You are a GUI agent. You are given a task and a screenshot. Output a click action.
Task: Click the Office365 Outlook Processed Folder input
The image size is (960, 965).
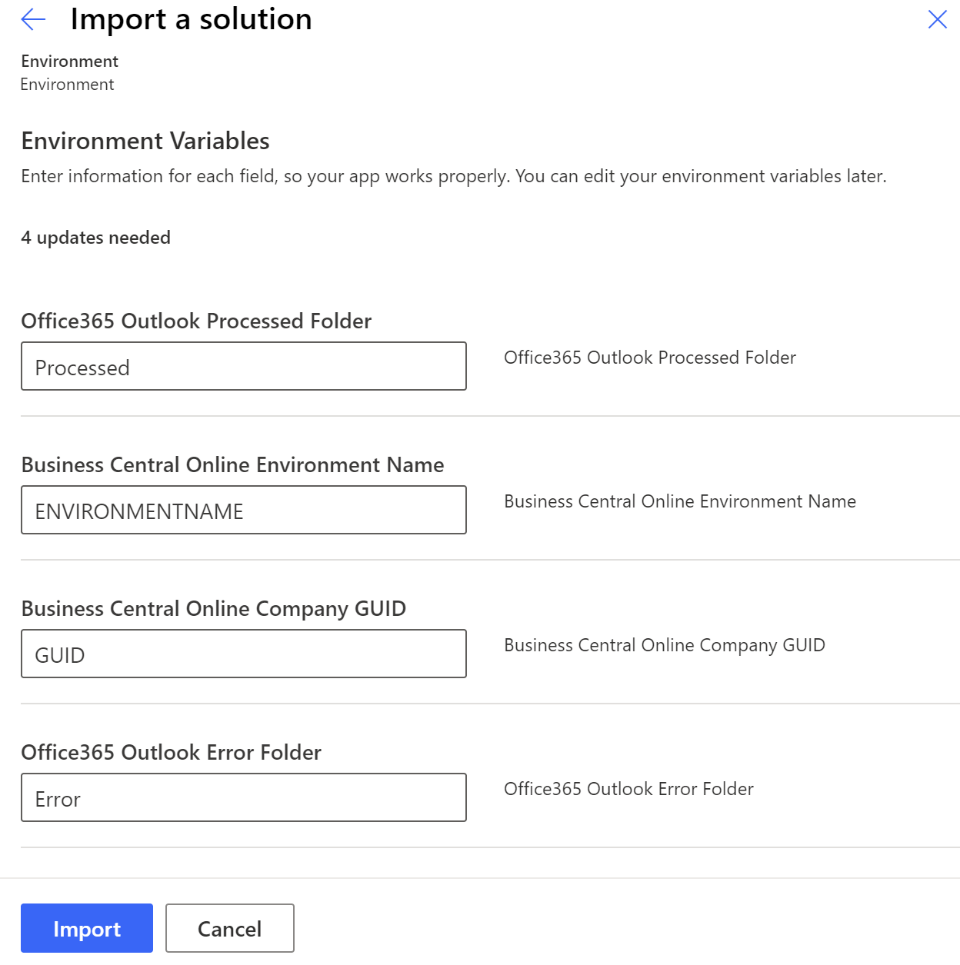pyautogui.click(x=243, y=367)
